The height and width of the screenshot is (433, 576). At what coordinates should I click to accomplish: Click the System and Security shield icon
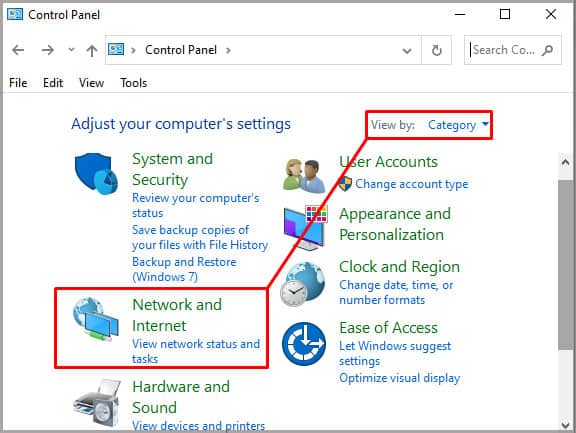click(96, 173)
